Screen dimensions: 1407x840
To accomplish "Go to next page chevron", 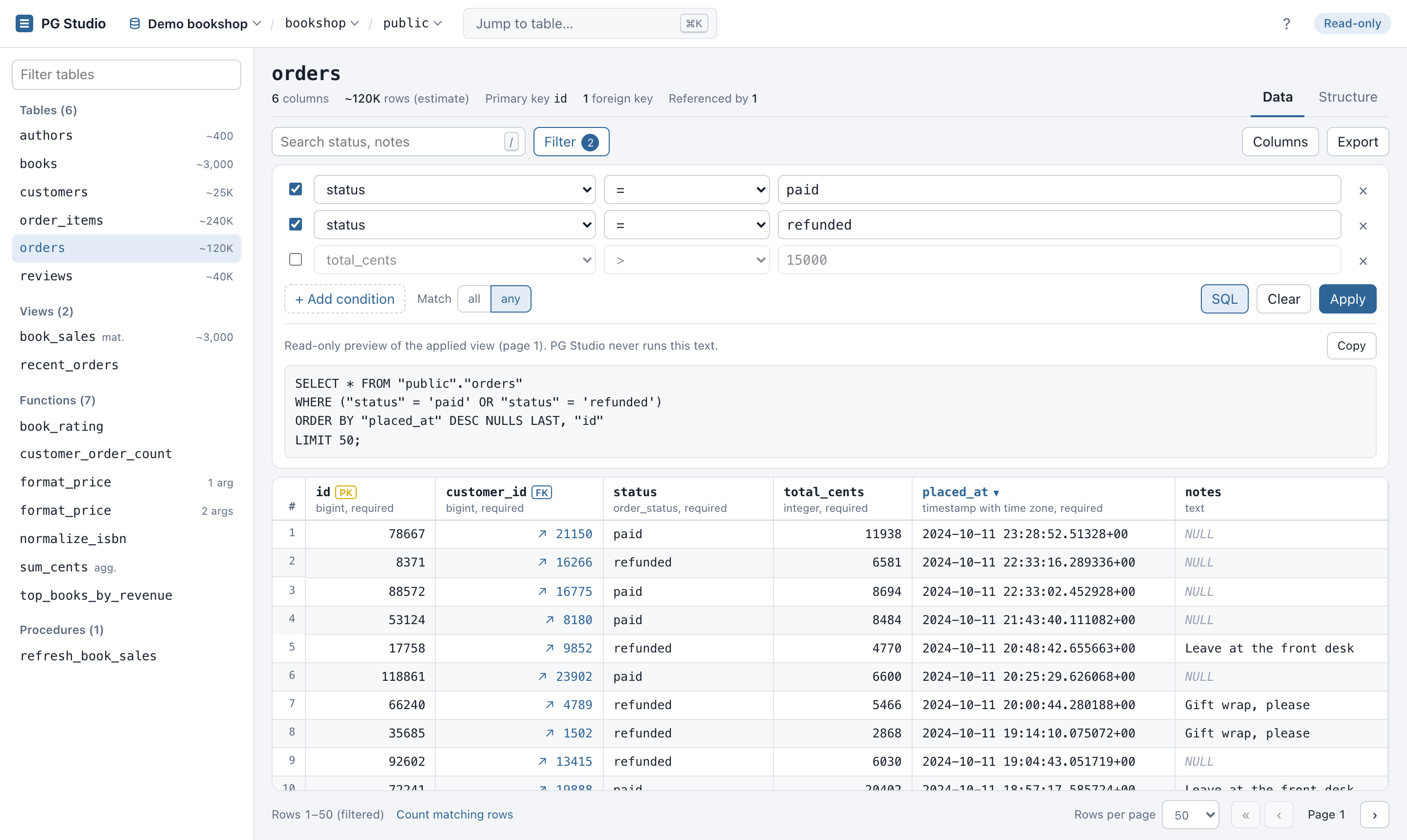I will click(1375, 815).
